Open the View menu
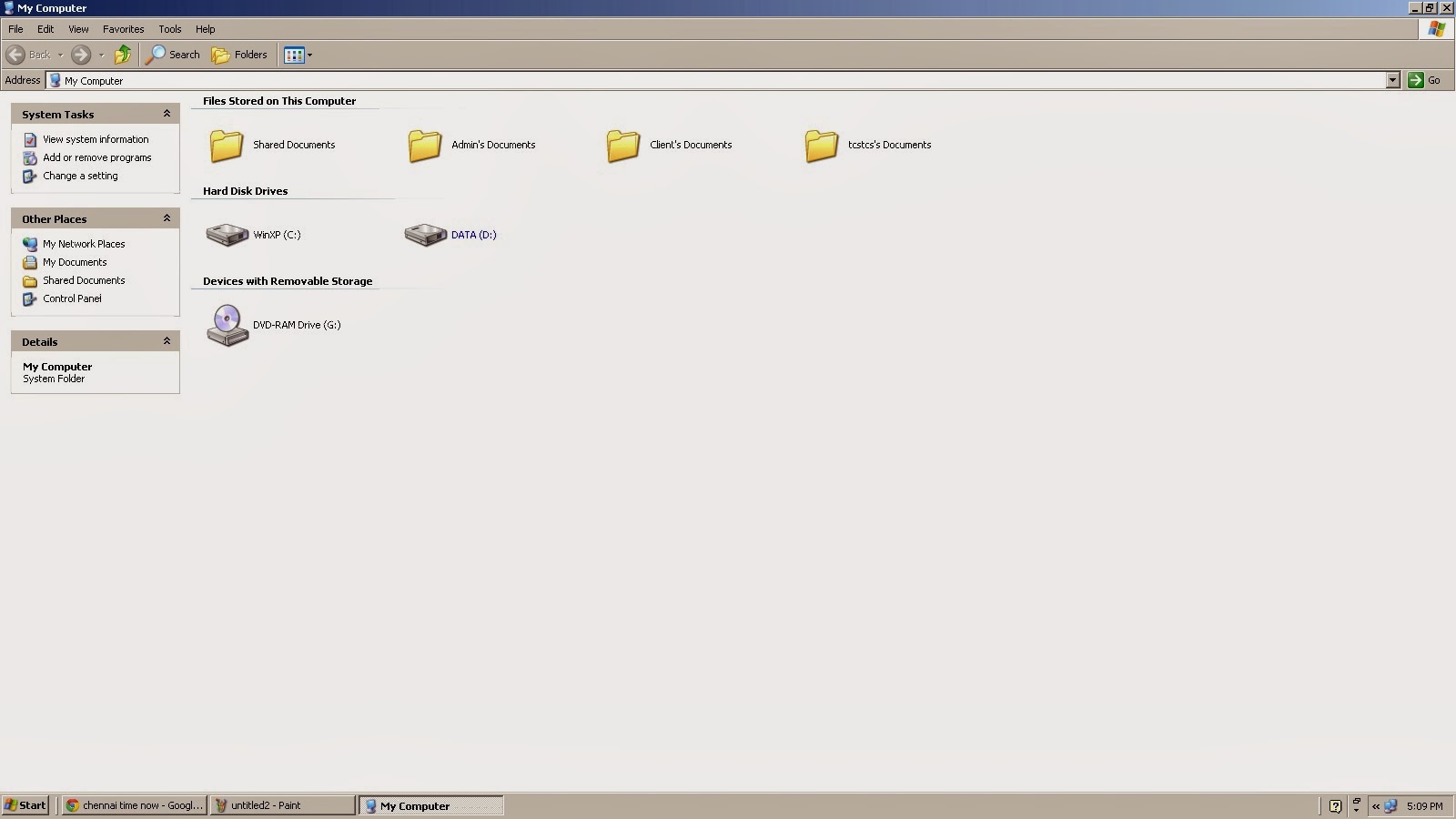Viewport: 1456px width, 819px height. tap(78, 29)
